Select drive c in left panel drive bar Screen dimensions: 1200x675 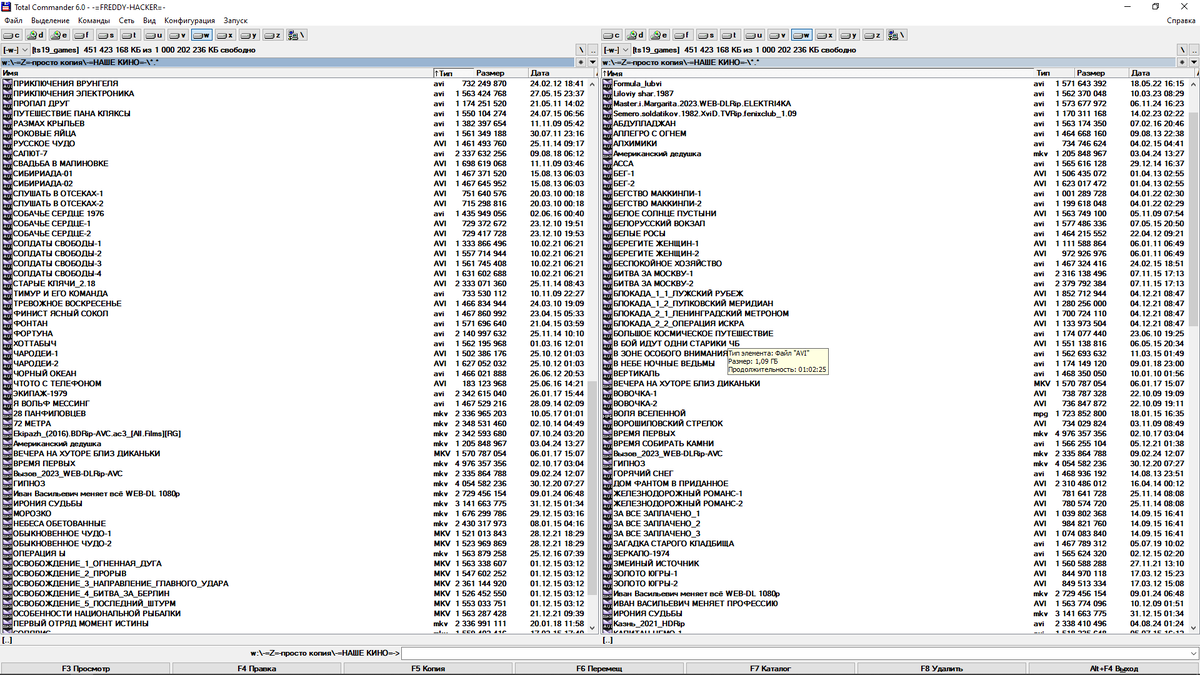12,35
